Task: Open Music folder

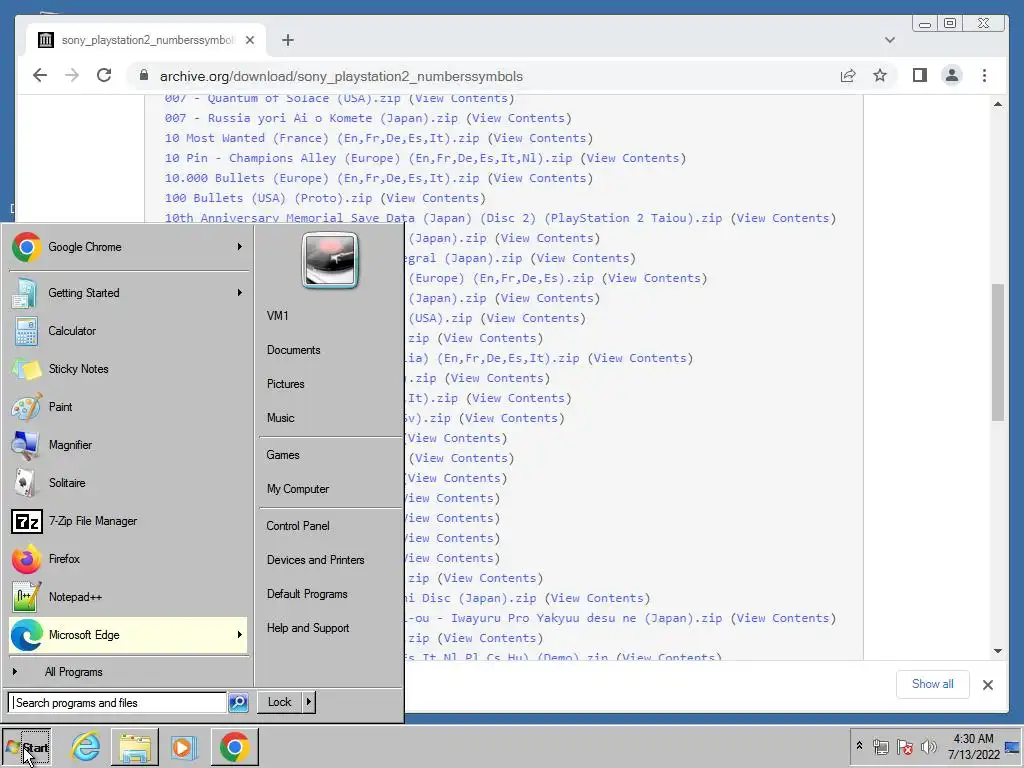Action: [281, 418]
